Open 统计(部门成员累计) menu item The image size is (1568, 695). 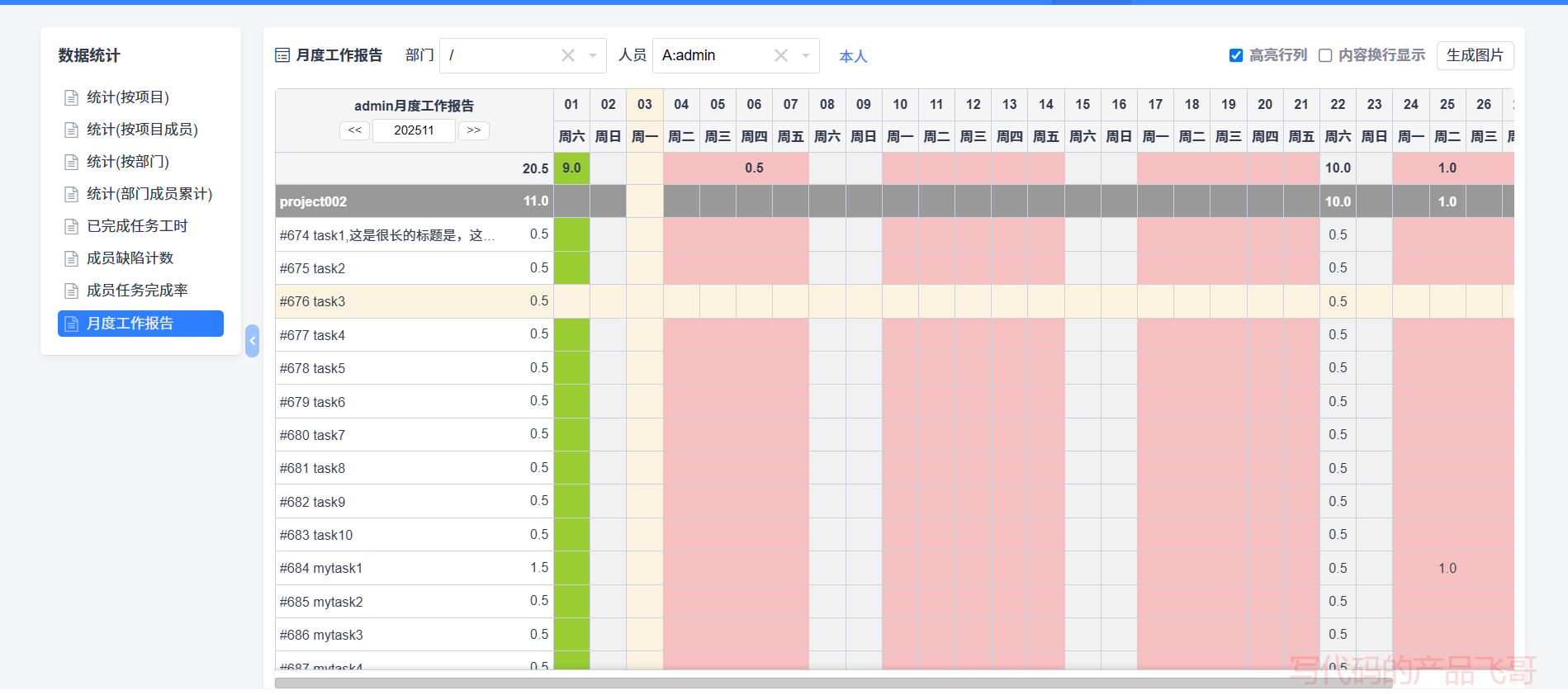coord(149,194)
